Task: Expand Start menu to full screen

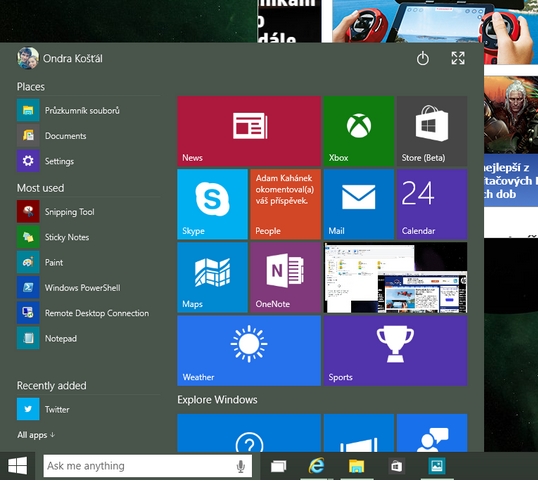Action: point(458,58)
